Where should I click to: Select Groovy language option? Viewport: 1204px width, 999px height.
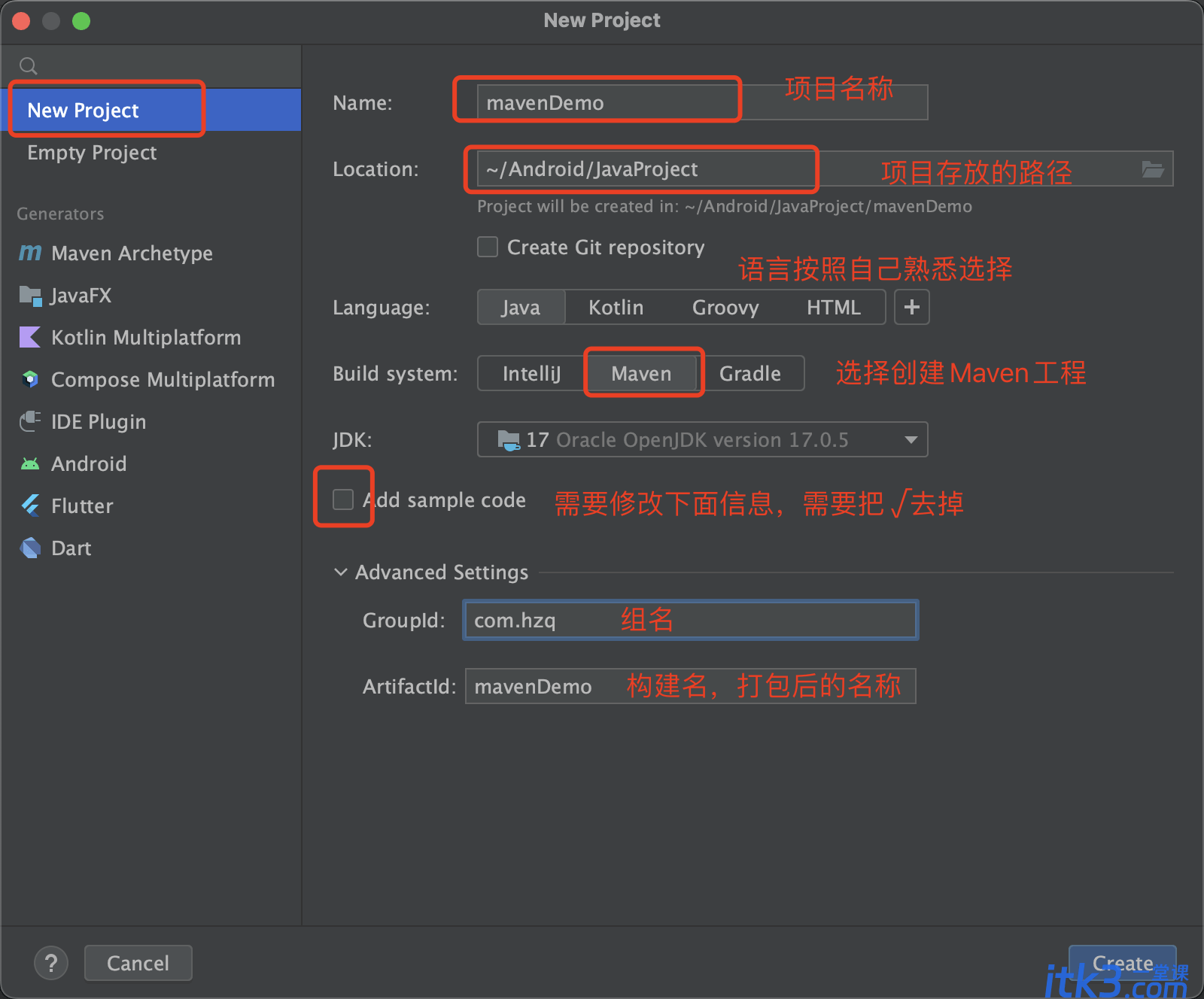(x=725, y=307)
